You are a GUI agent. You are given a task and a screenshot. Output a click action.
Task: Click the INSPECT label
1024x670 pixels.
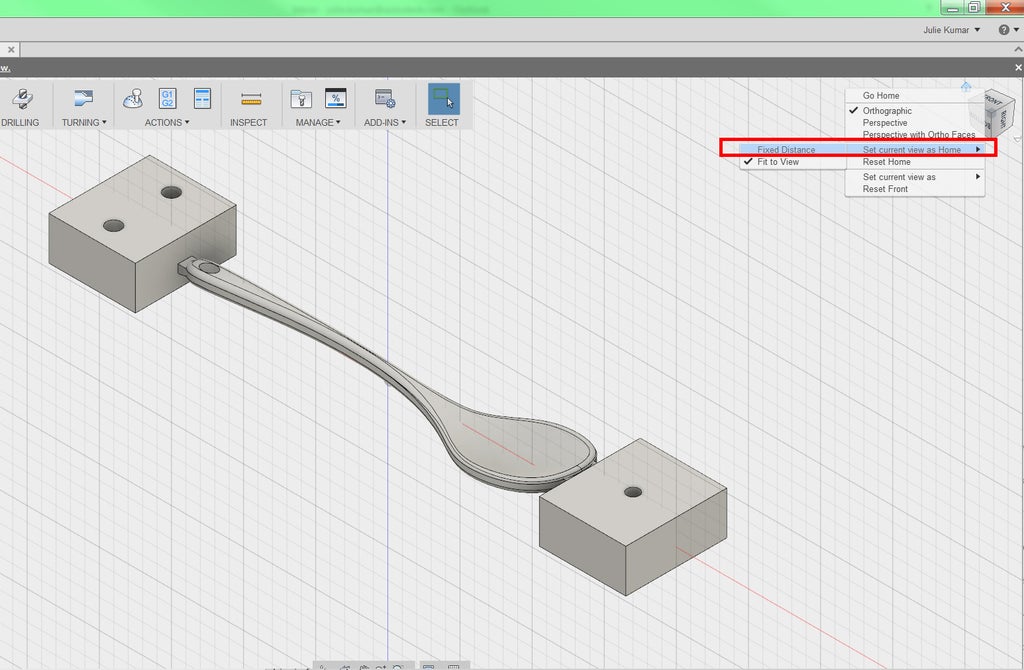(x=248, y=123)
